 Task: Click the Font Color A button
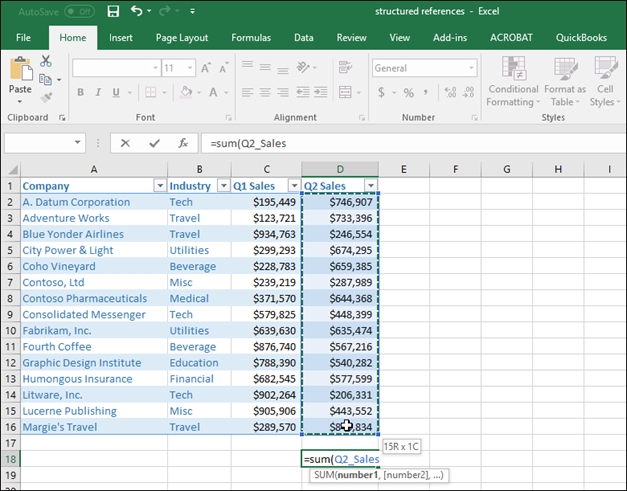[213, 92]
